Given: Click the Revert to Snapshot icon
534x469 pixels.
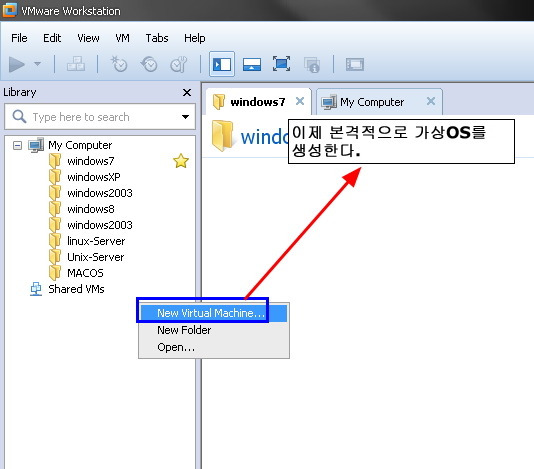Looking at the screenshot, I should [149, 64].
